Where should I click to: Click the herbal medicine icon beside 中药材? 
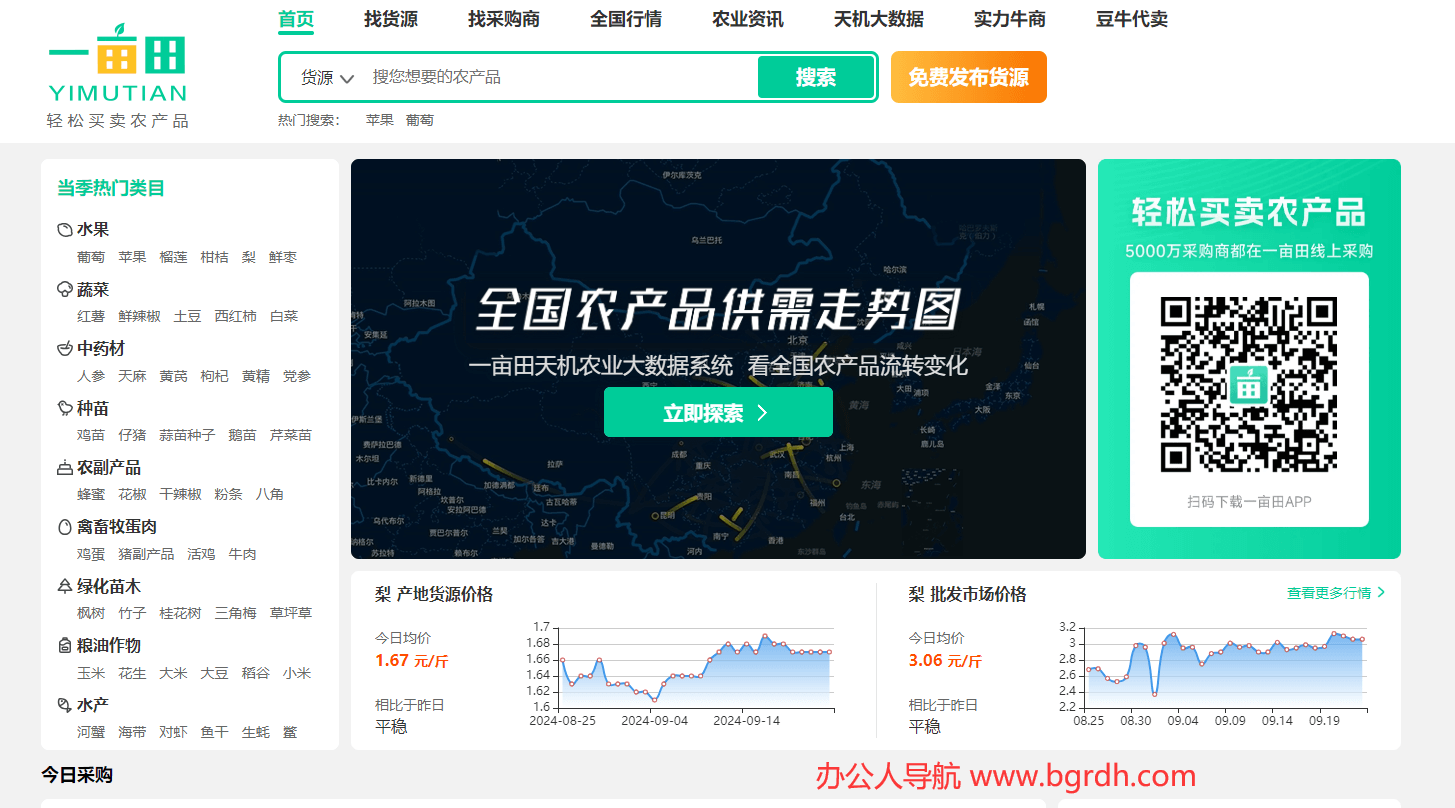pos(65,349)
